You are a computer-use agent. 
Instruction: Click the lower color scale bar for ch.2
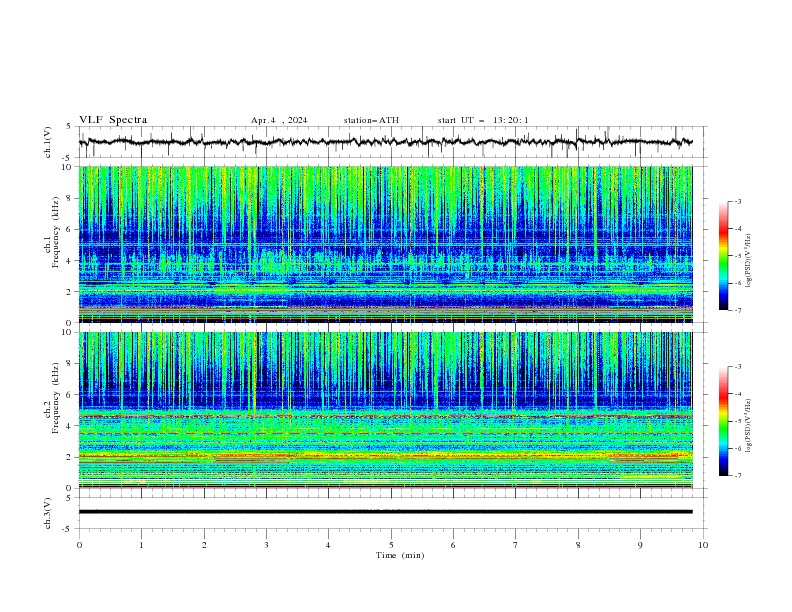[723, 421]
